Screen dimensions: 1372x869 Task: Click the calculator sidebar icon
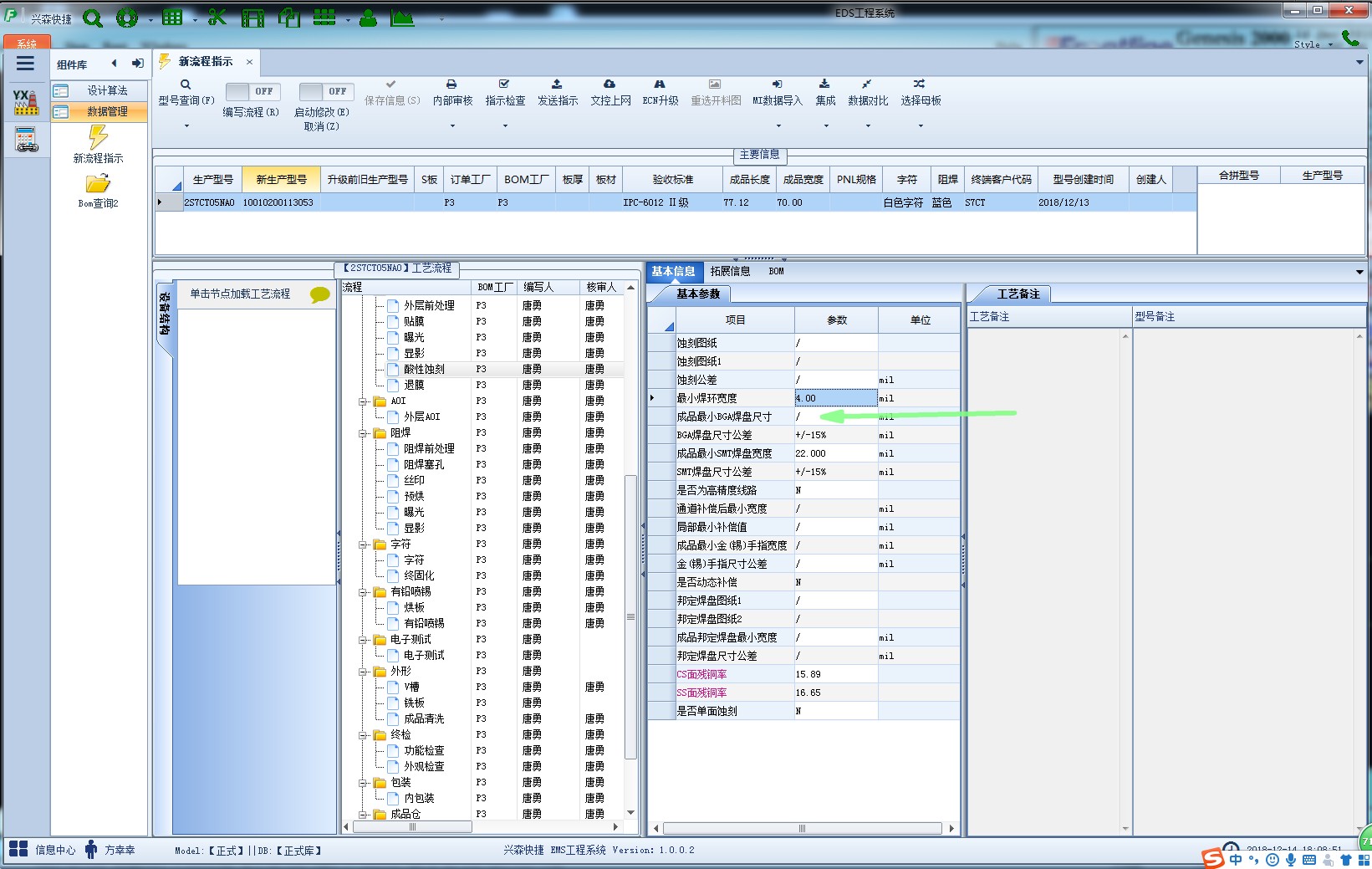pos(26,140)
